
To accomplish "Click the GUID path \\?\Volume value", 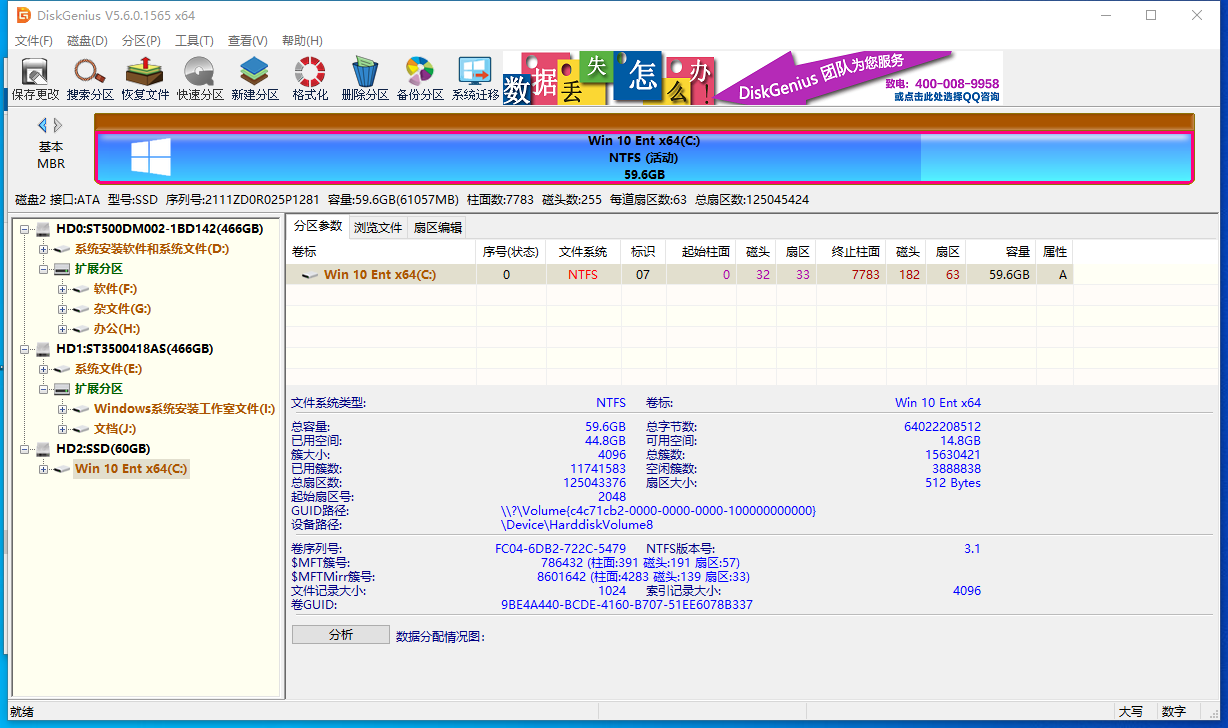I will click(x=659, y=511).
